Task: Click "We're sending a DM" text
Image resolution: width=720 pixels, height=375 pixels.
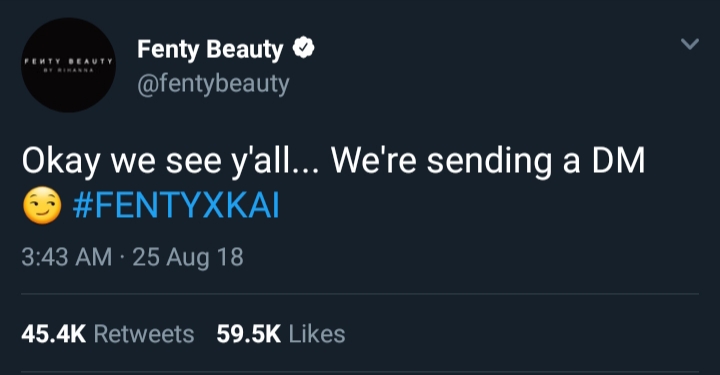Action: tap(488, 161)
